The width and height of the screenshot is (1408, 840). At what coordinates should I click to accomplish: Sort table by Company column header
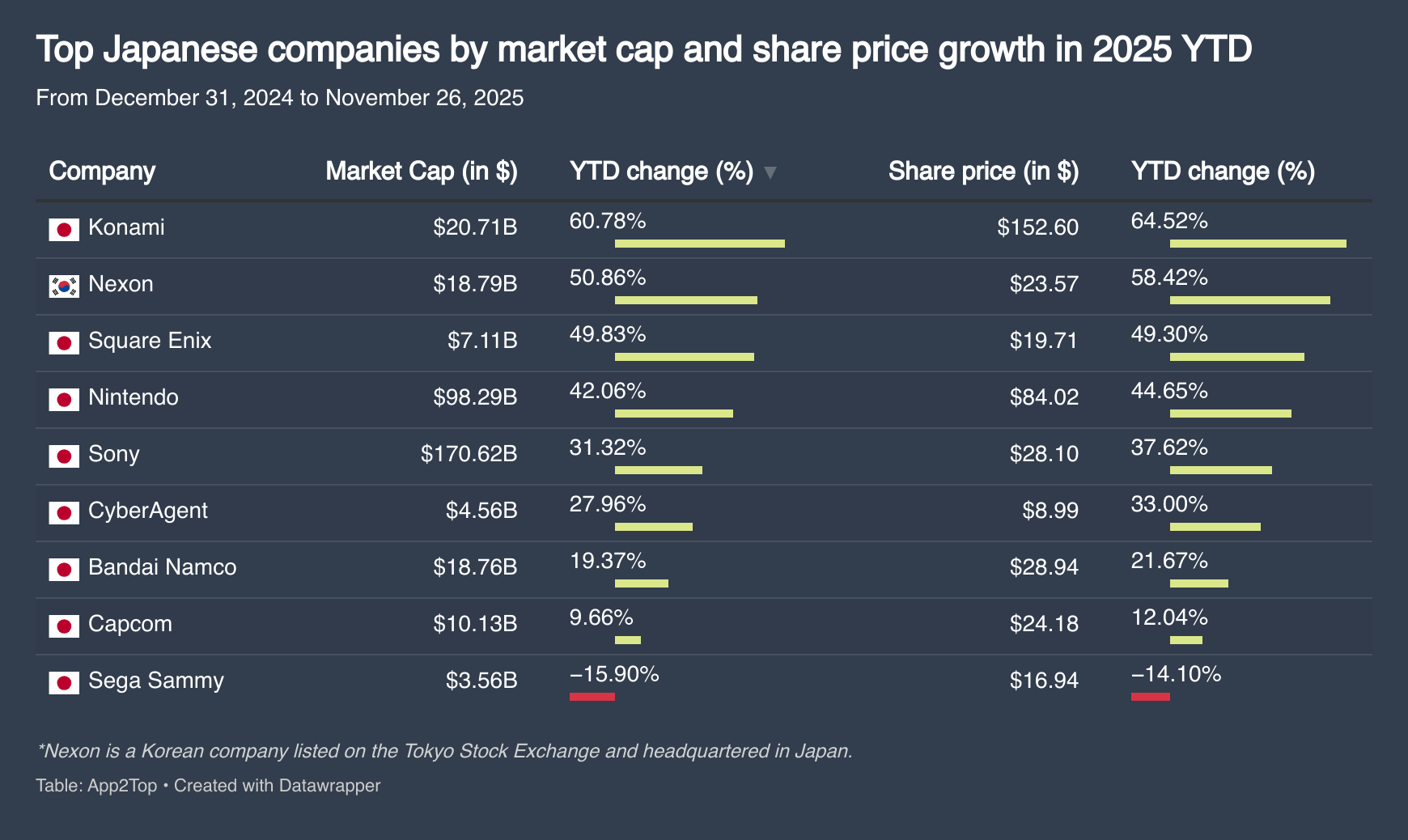click(x=102, y=172)
